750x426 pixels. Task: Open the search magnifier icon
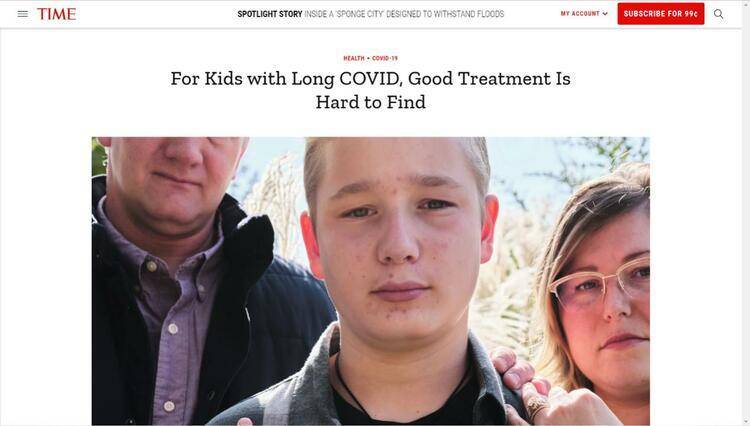point(718,14)
